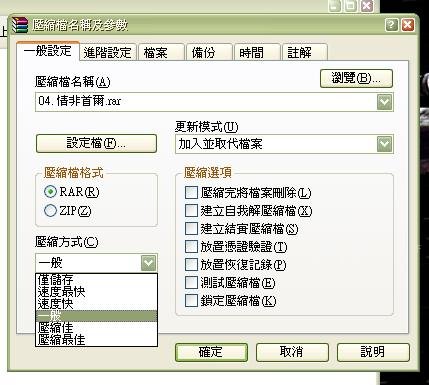Click the 壓縮方式 combo box showing 一般
This screenshot has height=385, width=429.
(x=96, y=263)
